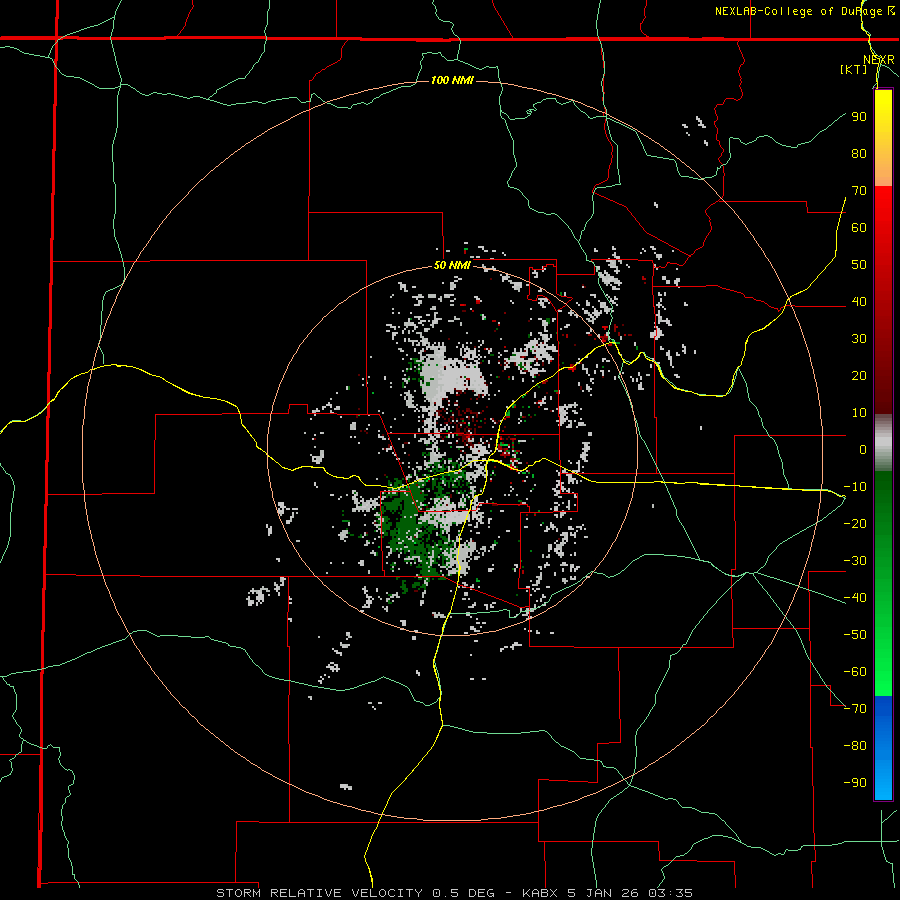Click the 70 value on velocity scale
The height and width of the screenshot is (900, 900).
pyautogui.click(x=859, y=191)
